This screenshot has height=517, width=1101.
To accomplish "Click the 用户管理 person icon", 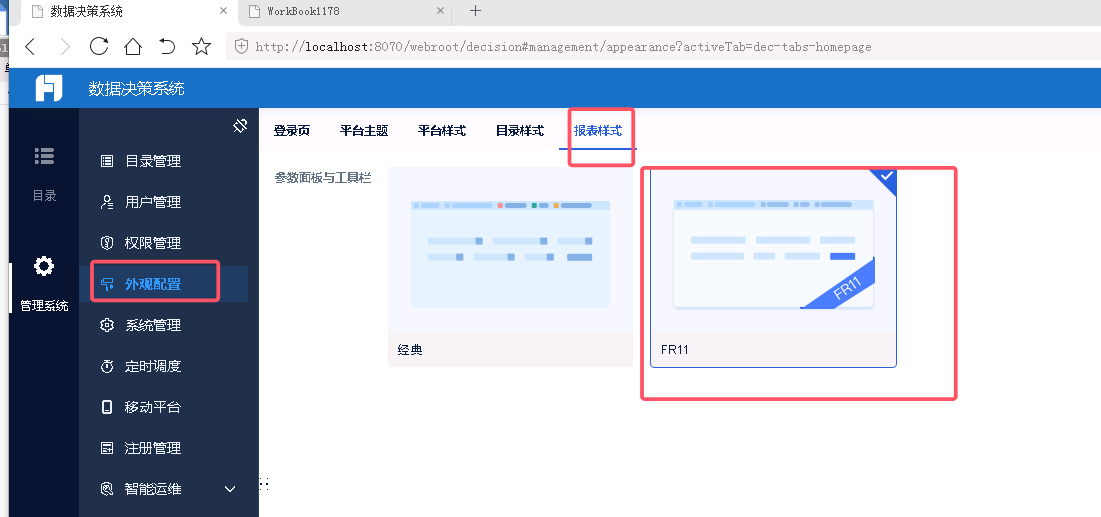I will coord(107,202).
